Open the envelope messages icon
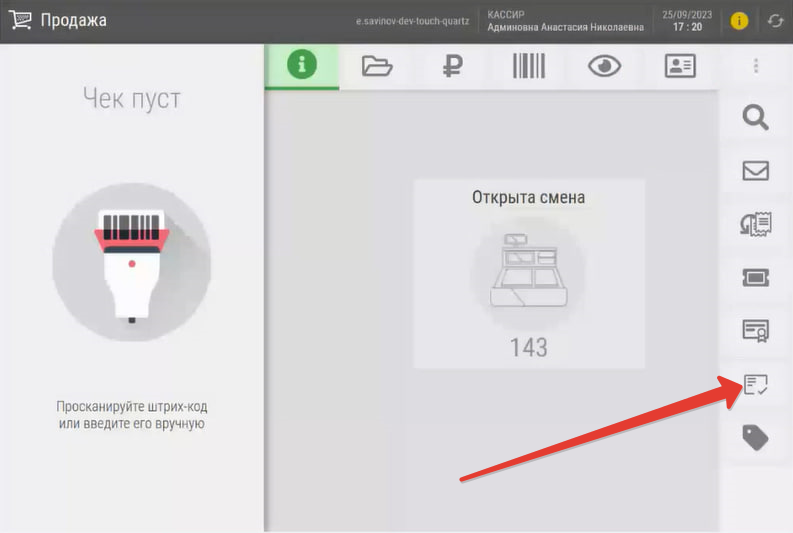Screen dimensions: 793x533 coord(756,171)
